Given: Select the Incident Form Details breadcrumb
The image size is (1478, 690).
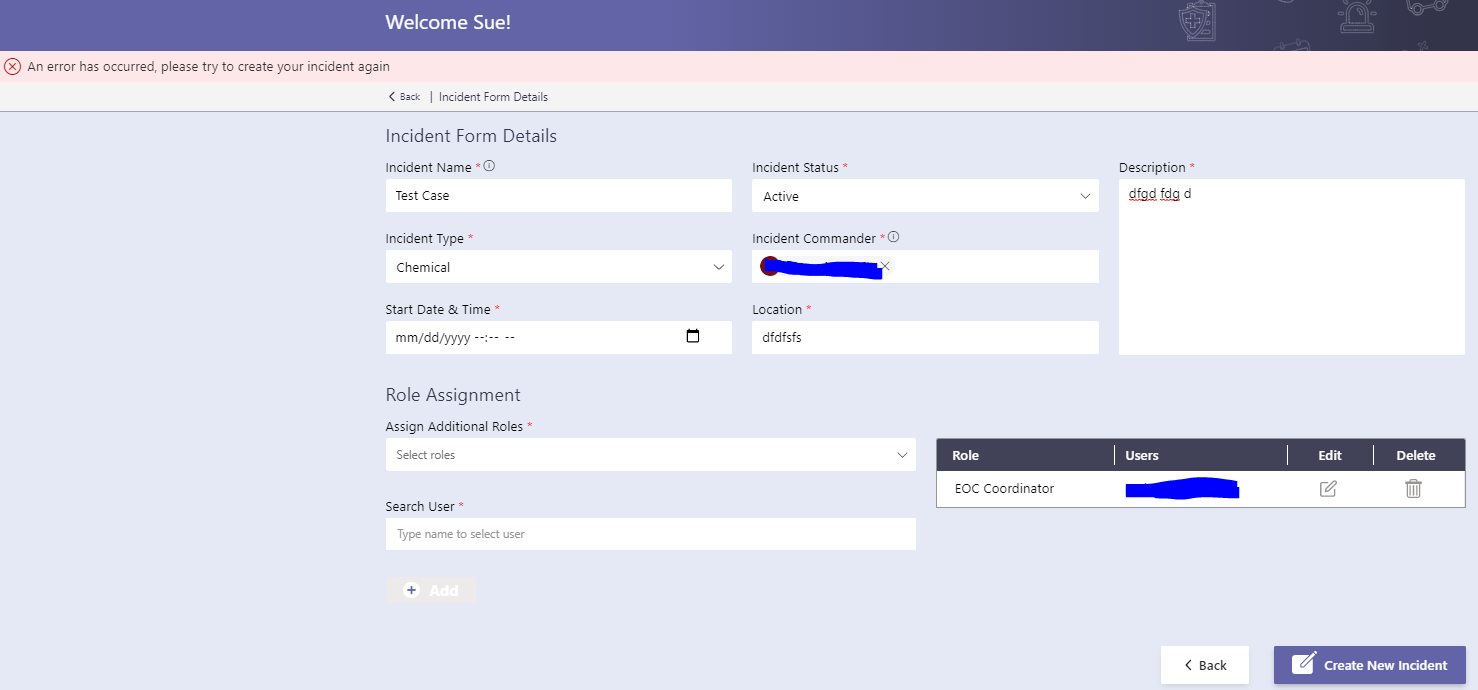Looking at the screenshot, I should (x=493, y=96).
